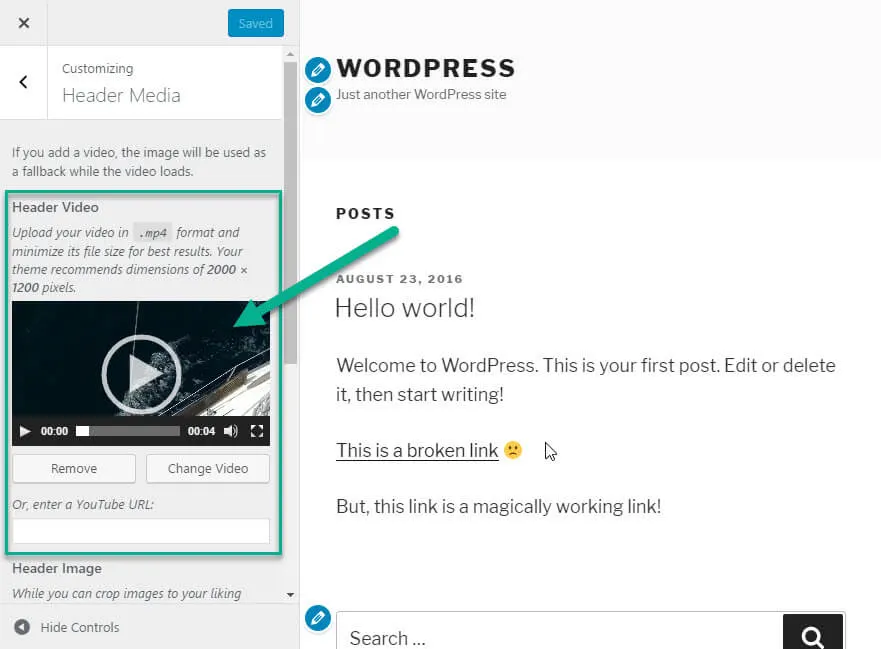Click the Change Video button

coord(208,469)
